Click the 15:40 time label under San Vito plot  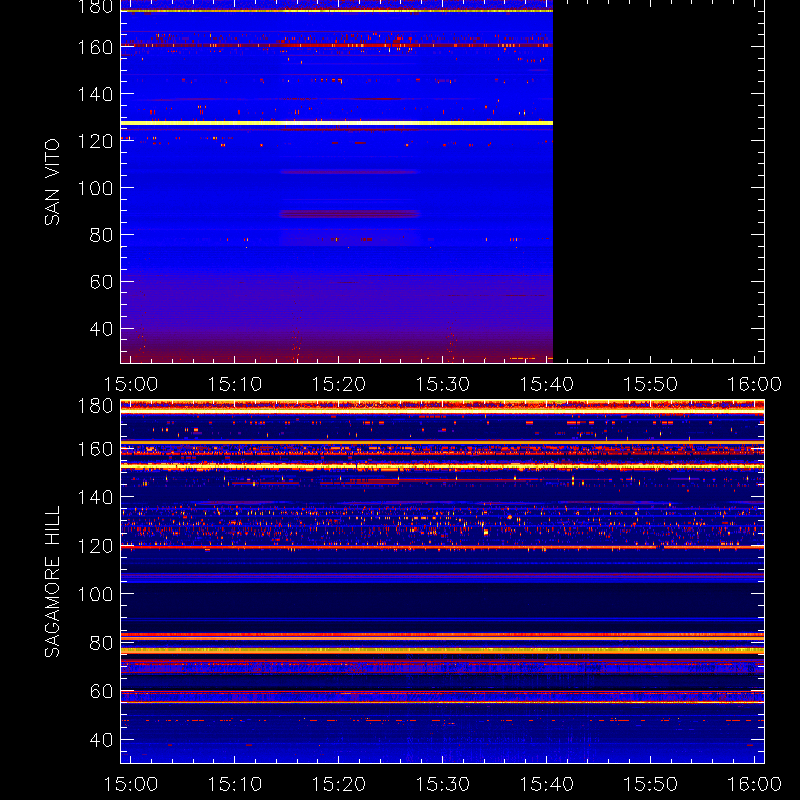[x=546, y=384]
